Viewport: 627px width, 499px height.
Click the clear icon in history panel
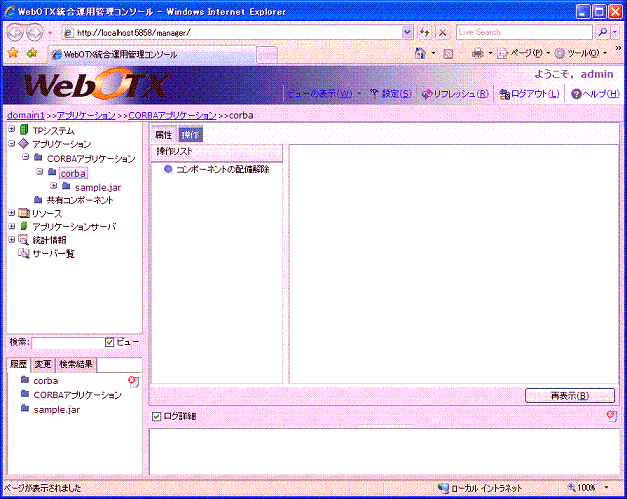(x=133, y=381)
